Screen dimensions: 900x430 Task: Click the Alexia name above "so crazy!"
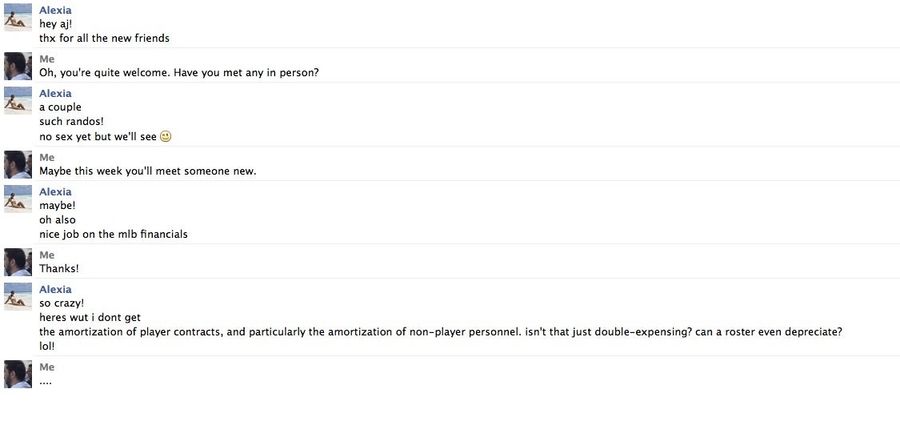pos(55,289)
